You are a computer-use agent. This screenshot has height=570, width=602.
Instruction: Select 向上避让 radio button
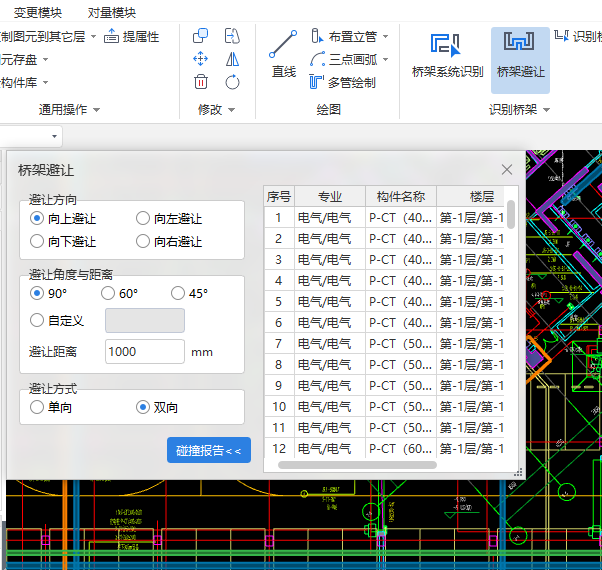click(x=37, y=218)
